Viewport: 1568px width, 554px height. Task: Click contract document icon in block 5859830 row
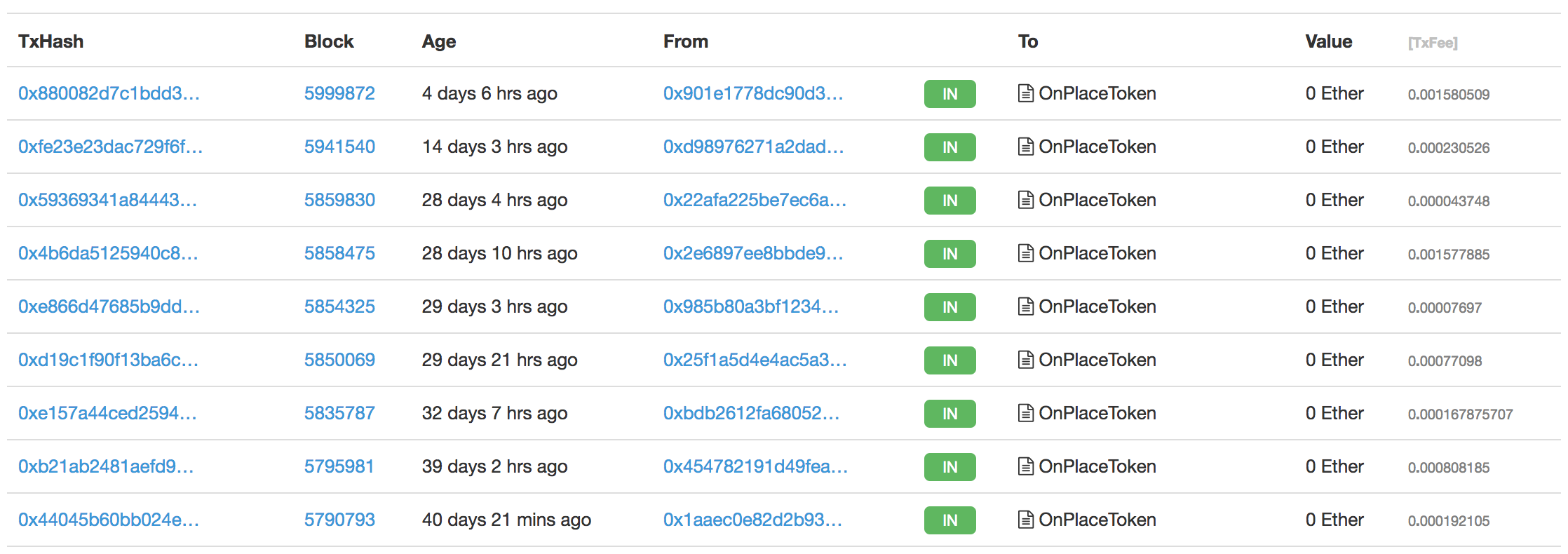[1025, 200]
